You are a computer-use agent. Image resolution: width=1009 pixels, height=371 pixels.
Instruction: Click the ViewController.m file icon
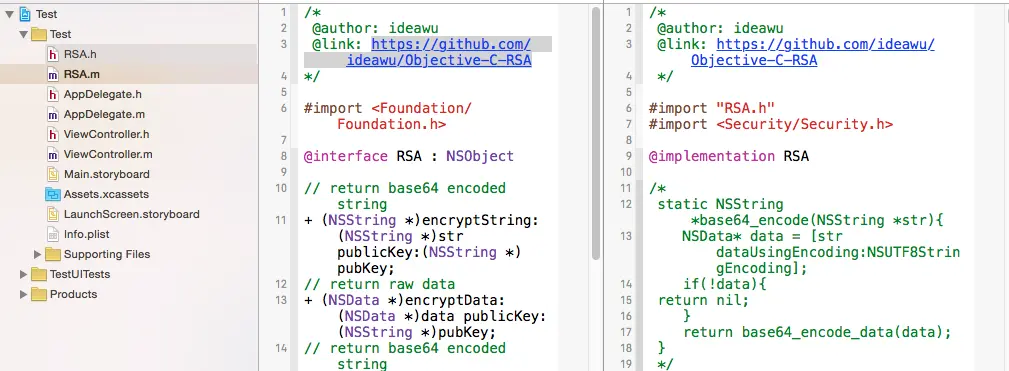(x=53, y=154)
